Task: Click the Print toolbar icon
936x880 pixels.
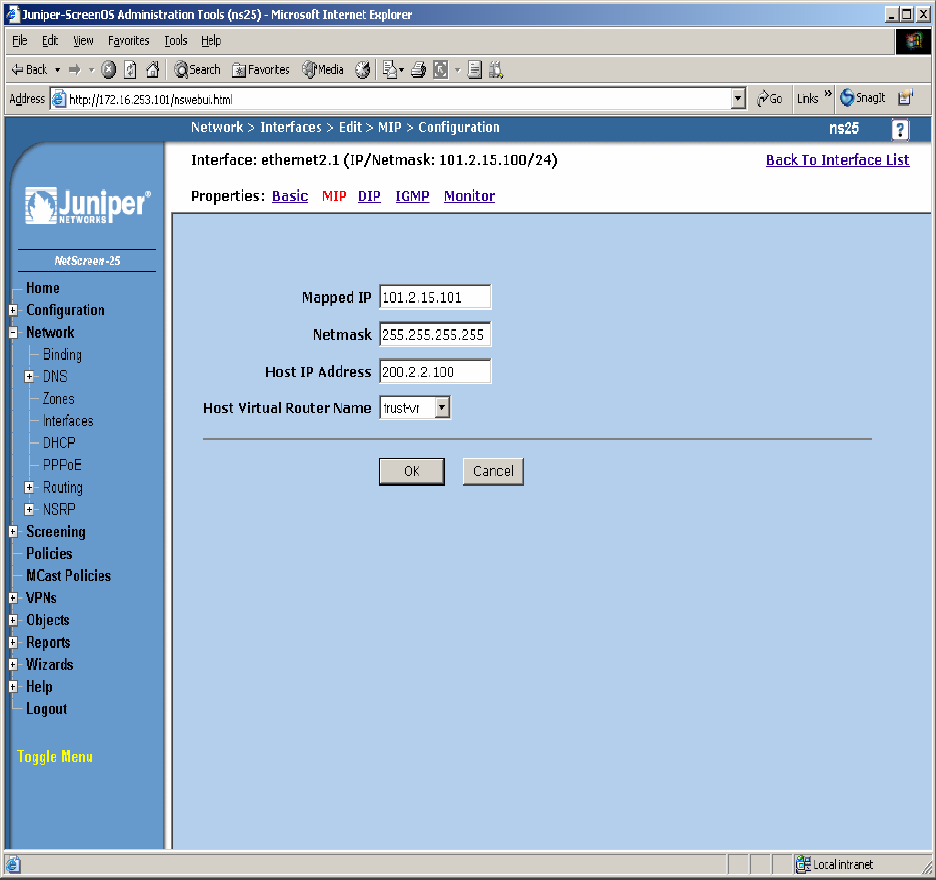Action: click(x=418, y=70)
